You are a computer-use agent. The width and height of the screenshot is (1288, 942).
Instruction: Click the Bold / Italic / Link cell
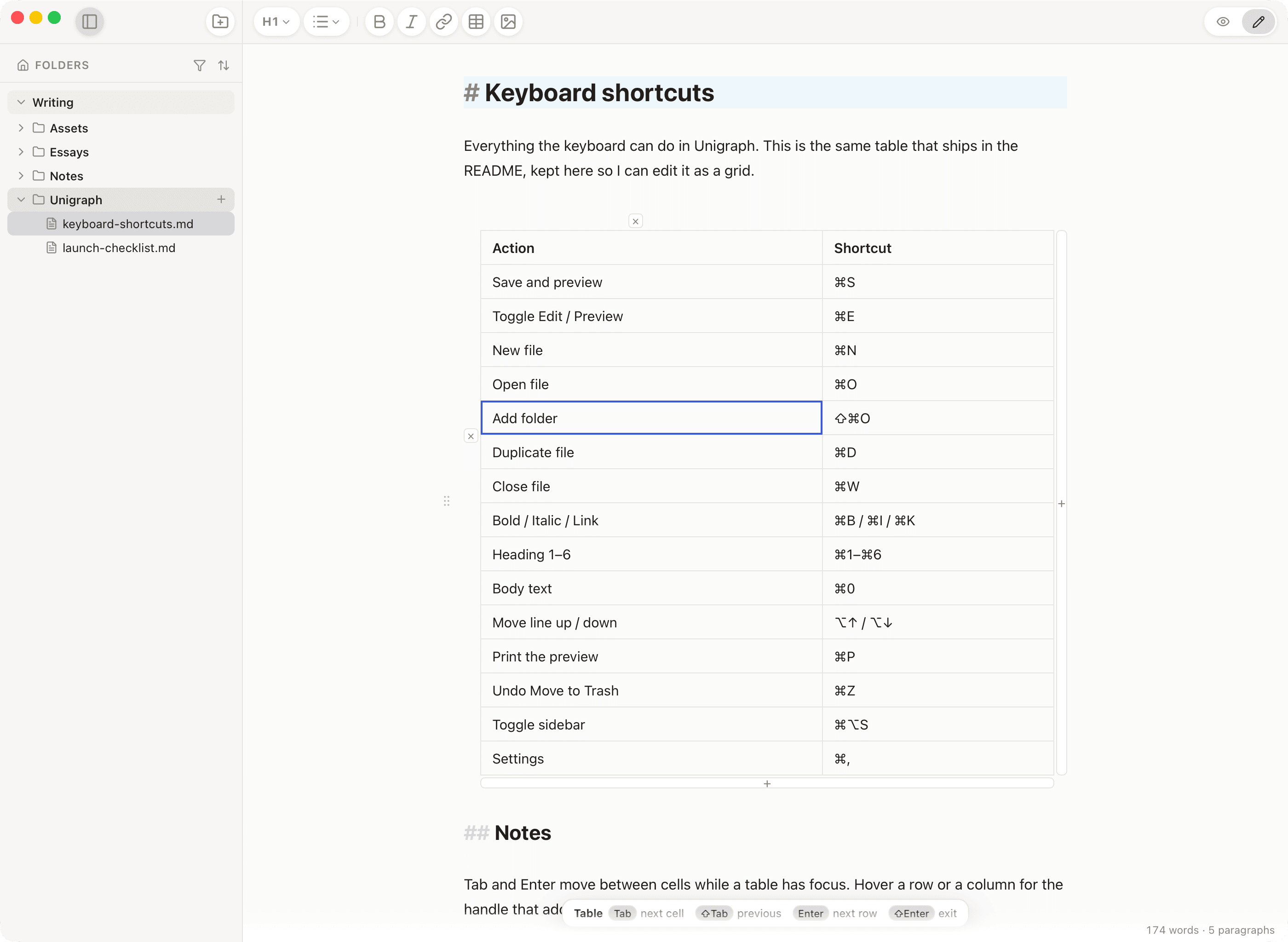click(652, 520)
